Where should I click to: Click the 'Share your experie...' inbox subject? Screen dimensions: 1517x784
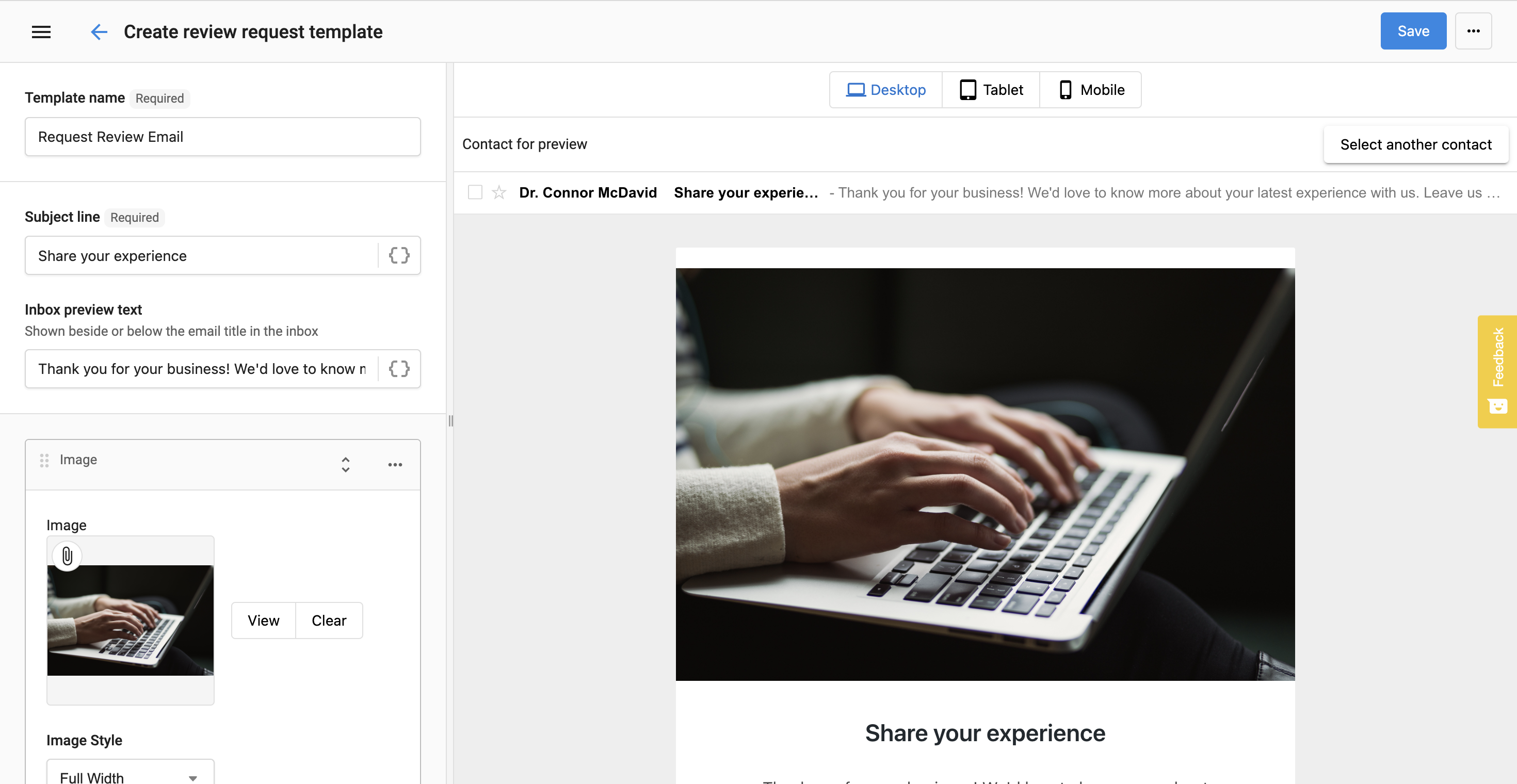click(746, 192)
